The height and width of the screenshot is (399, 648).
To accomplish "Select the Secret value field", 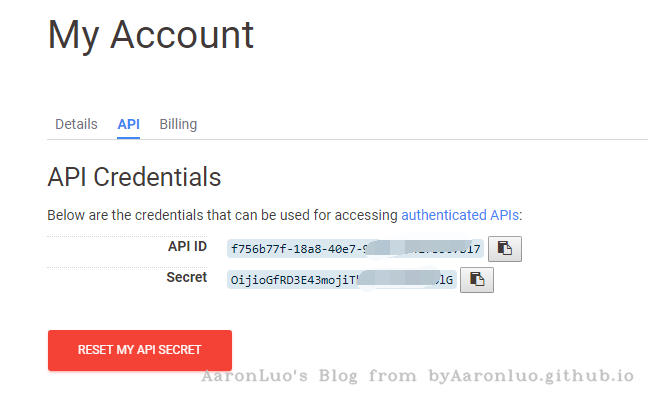I will pos(342,280).
